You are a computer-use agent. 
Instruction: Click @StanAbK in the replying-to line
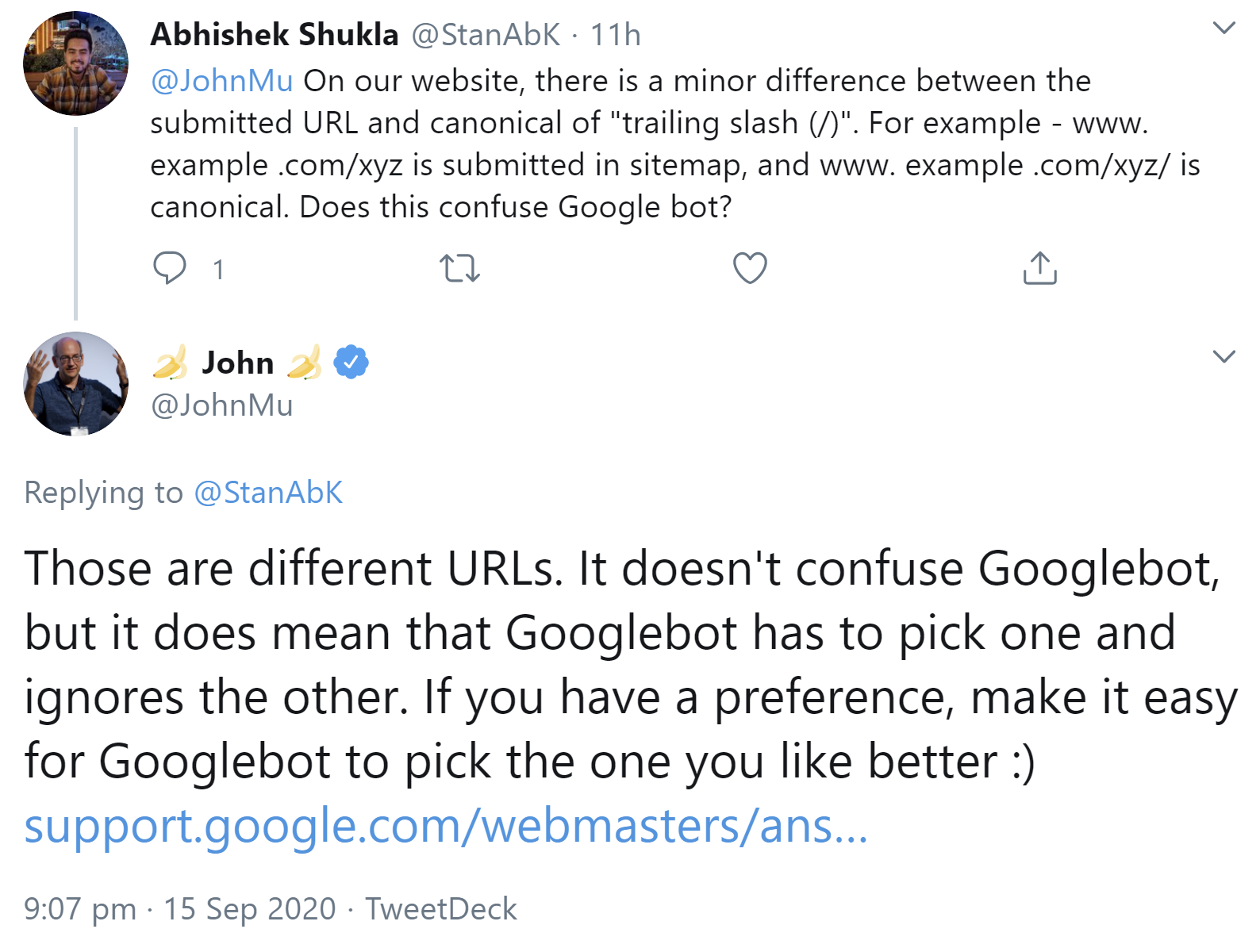270,492
